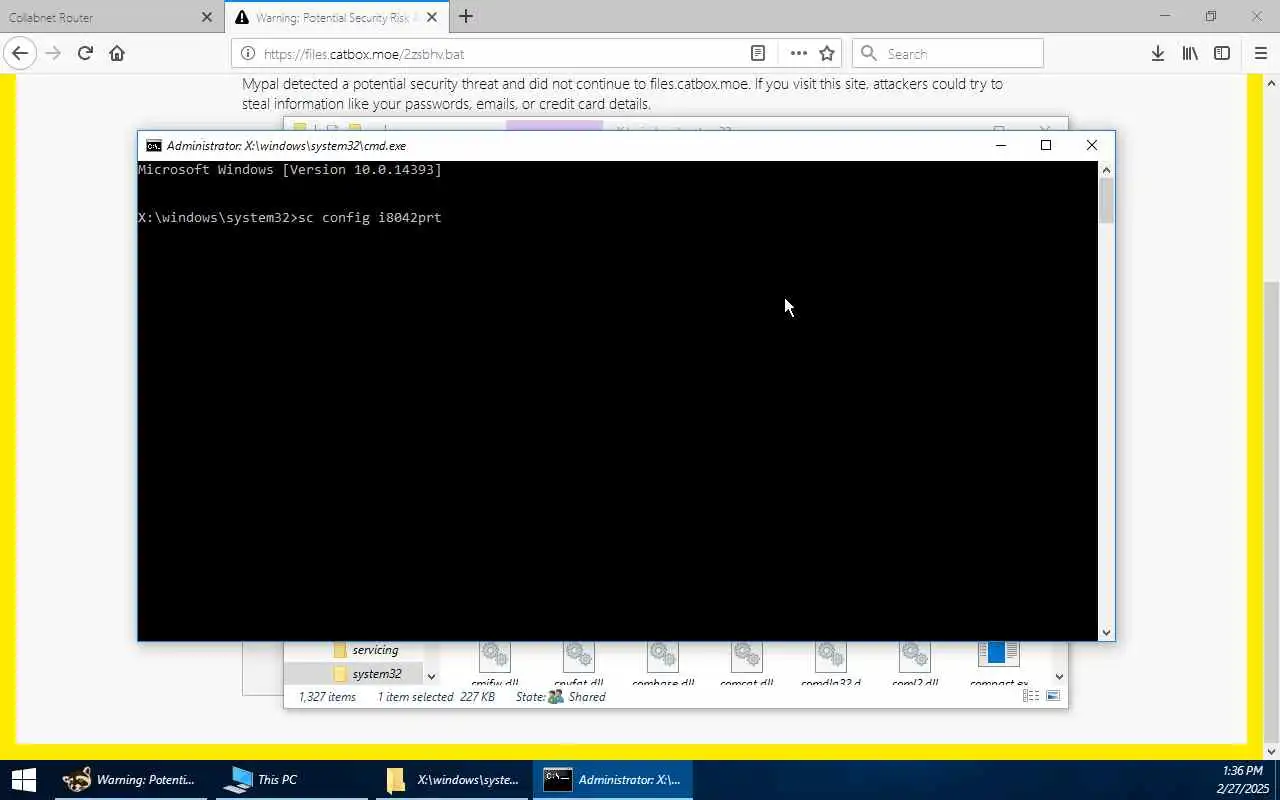Close the Collabnet Router tab

[x=207, y=17]
